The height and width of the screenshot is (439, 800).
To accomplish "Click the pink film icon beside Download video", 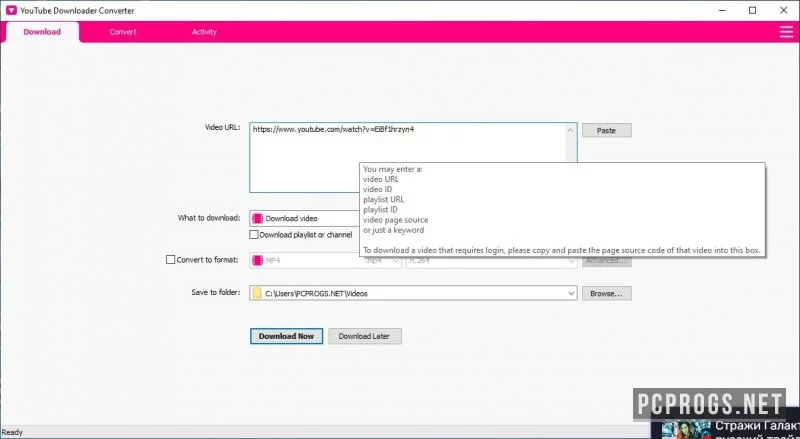I will coord(258,218).
